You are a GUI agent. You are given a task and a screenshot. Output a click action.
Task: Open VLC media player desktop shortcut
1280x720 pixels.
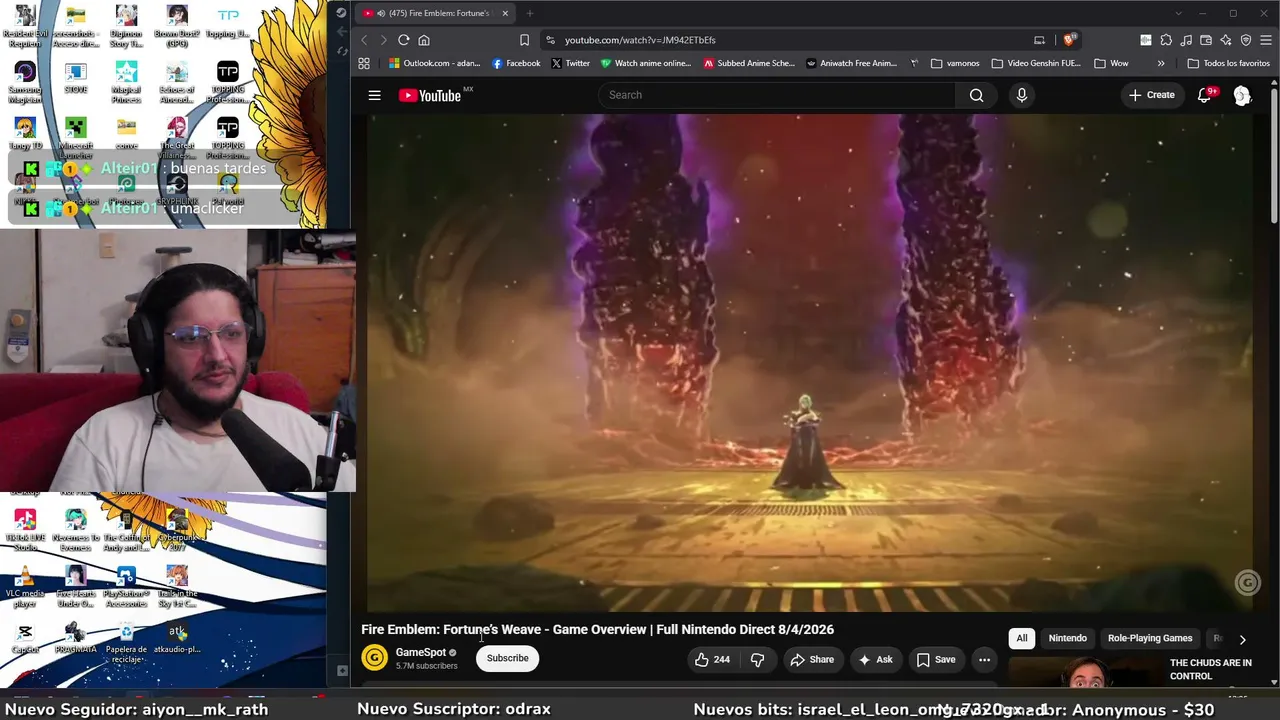(25, 587)
